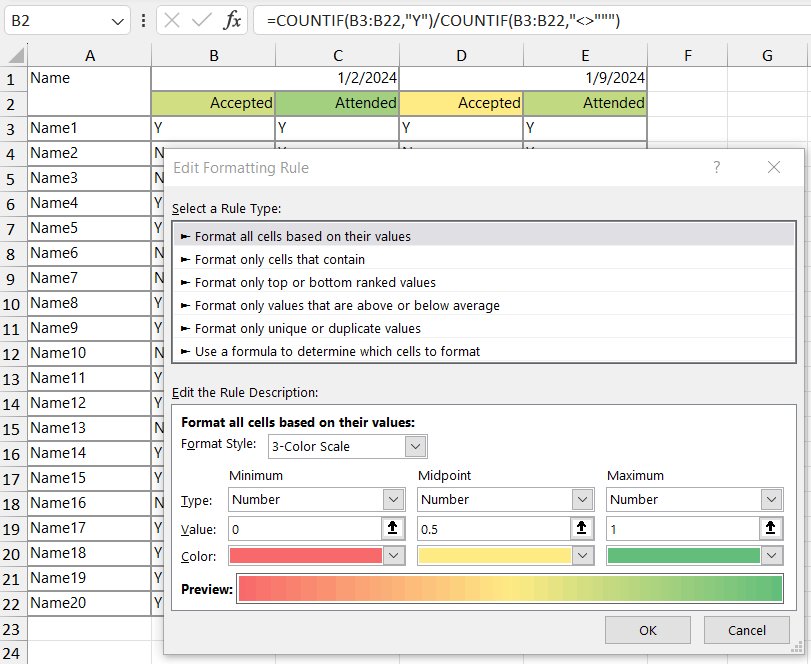The height and width of the screenshot is (664, 811).
Task: Click the dialog help question mark
Action: [x=716, y=167]
